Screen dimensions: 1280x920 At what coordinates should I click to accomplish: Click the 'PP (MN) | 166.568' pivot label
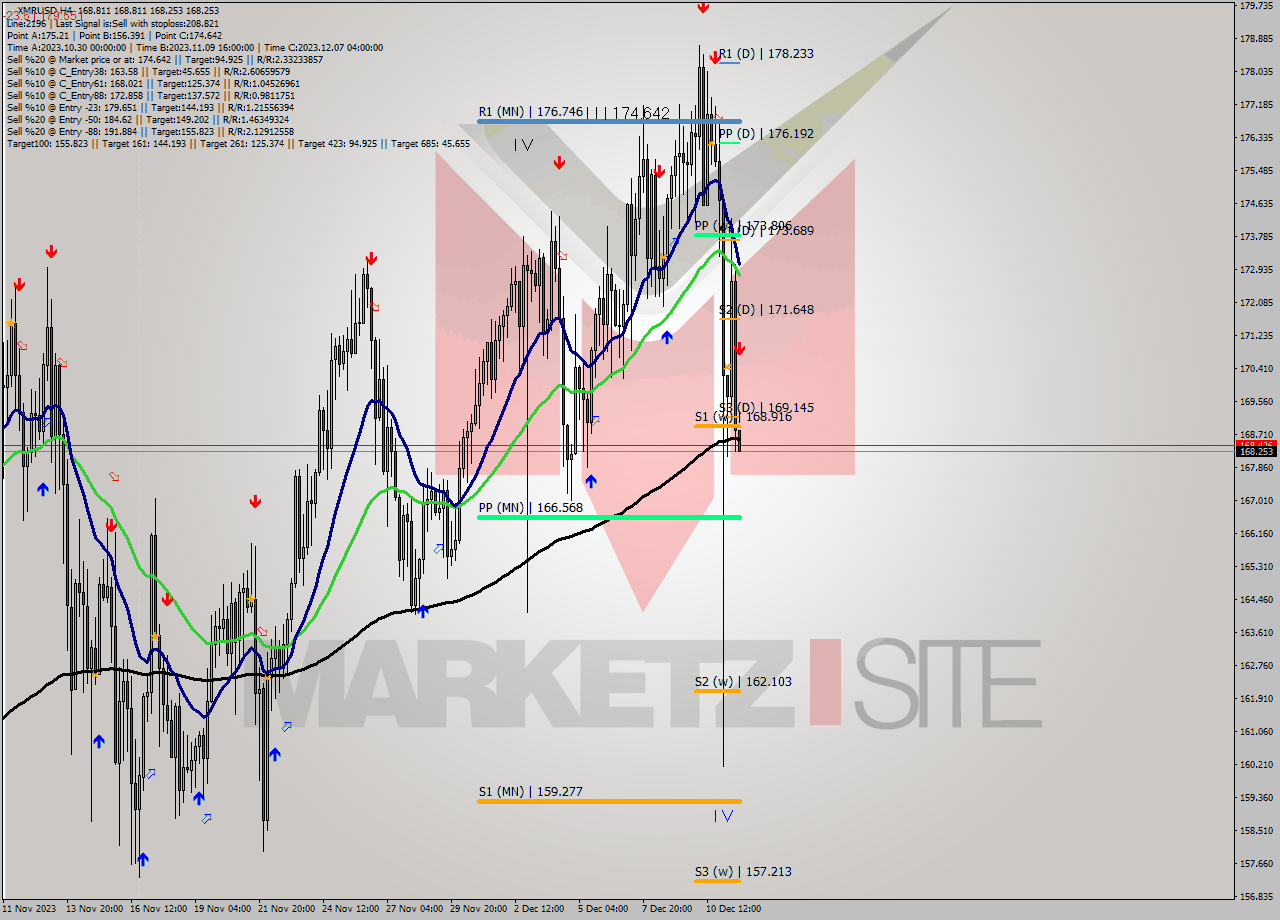530,508
